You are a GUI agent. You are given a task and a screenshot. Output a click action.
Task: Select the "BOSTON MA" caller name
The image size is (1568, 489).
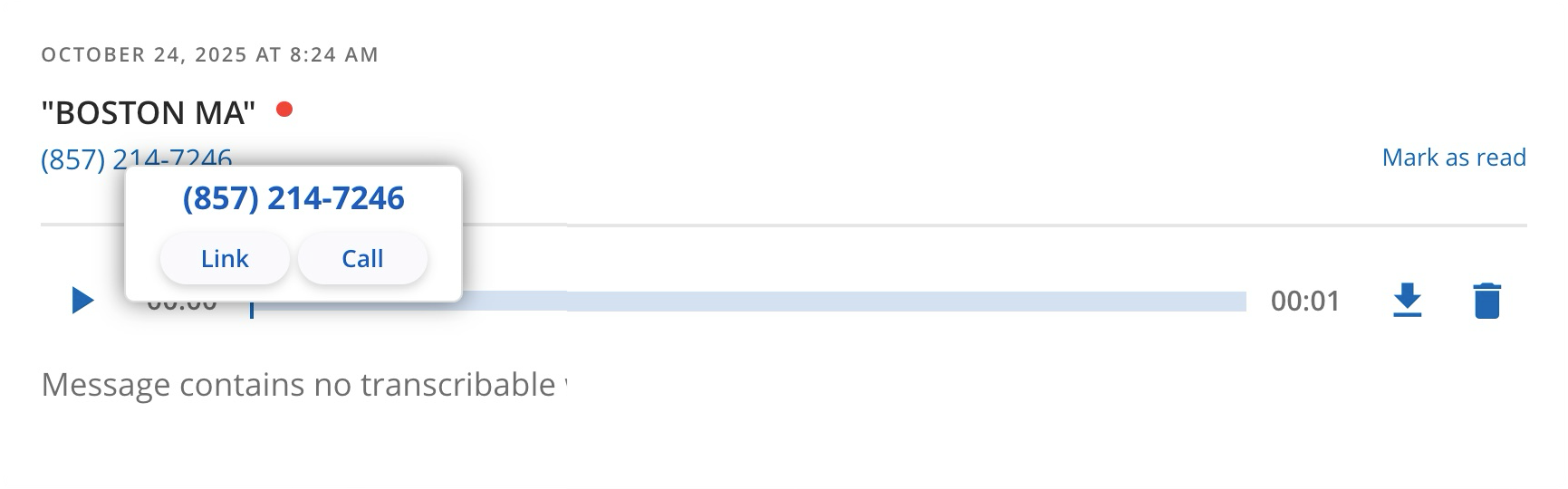point(149,113)
